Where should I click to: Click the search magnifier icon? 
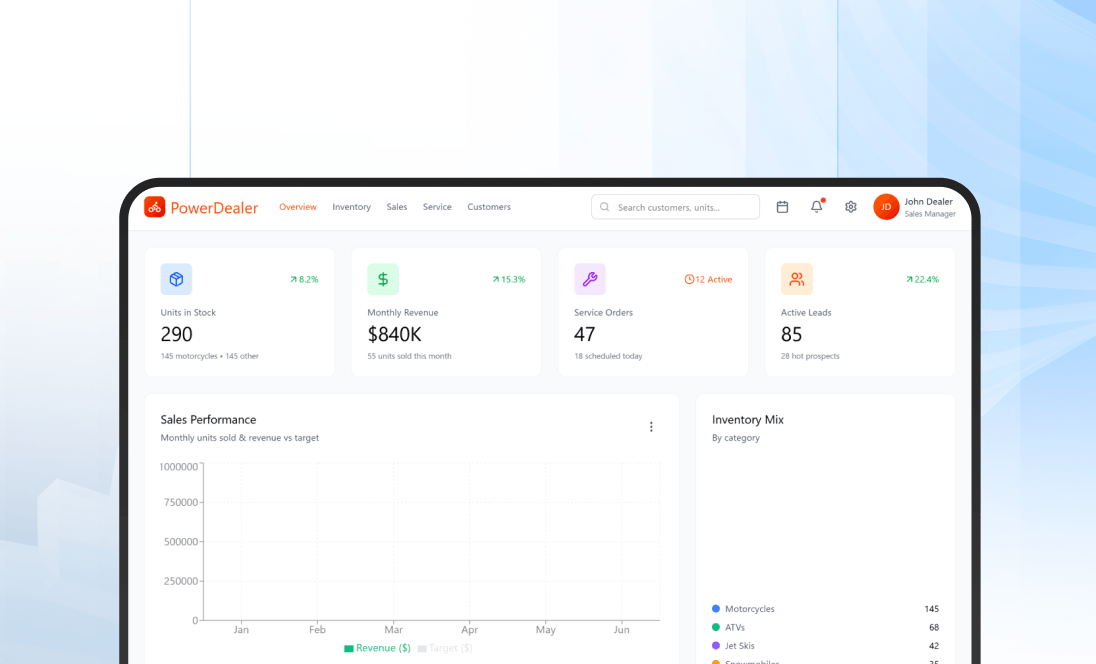pyautogui.click(x=605, y=207)
